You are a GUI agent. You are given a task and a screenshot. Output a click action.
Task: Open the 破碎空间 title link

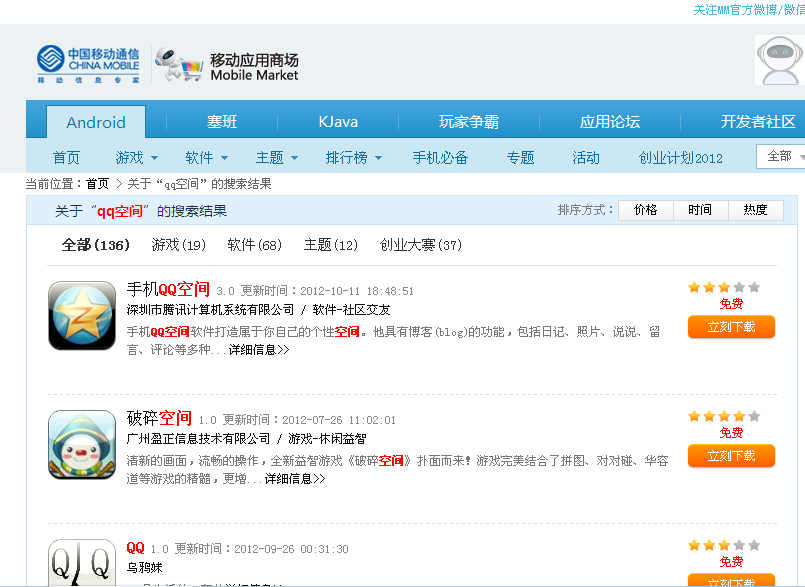click(159, 419)
